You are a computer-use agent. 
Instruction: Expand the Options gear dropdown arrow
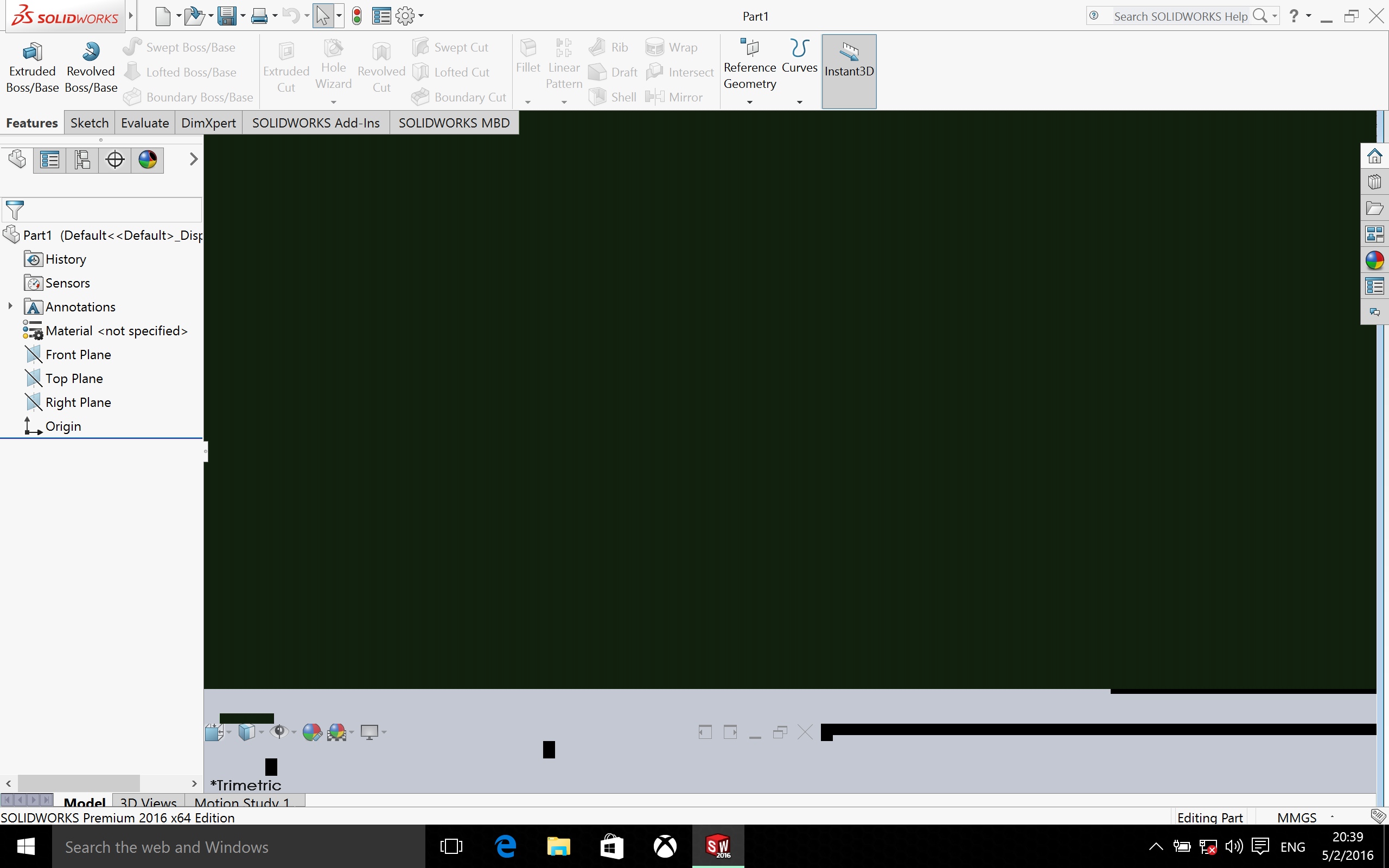tap(421, 16)
